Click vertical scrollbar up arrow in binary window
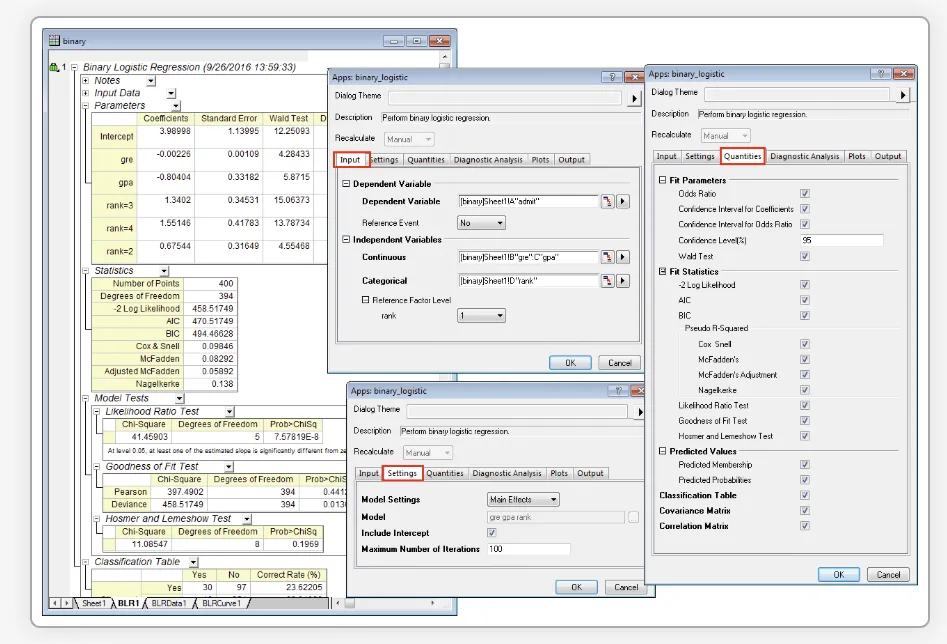The image size is (947, 644). click(x=445, y=56)
